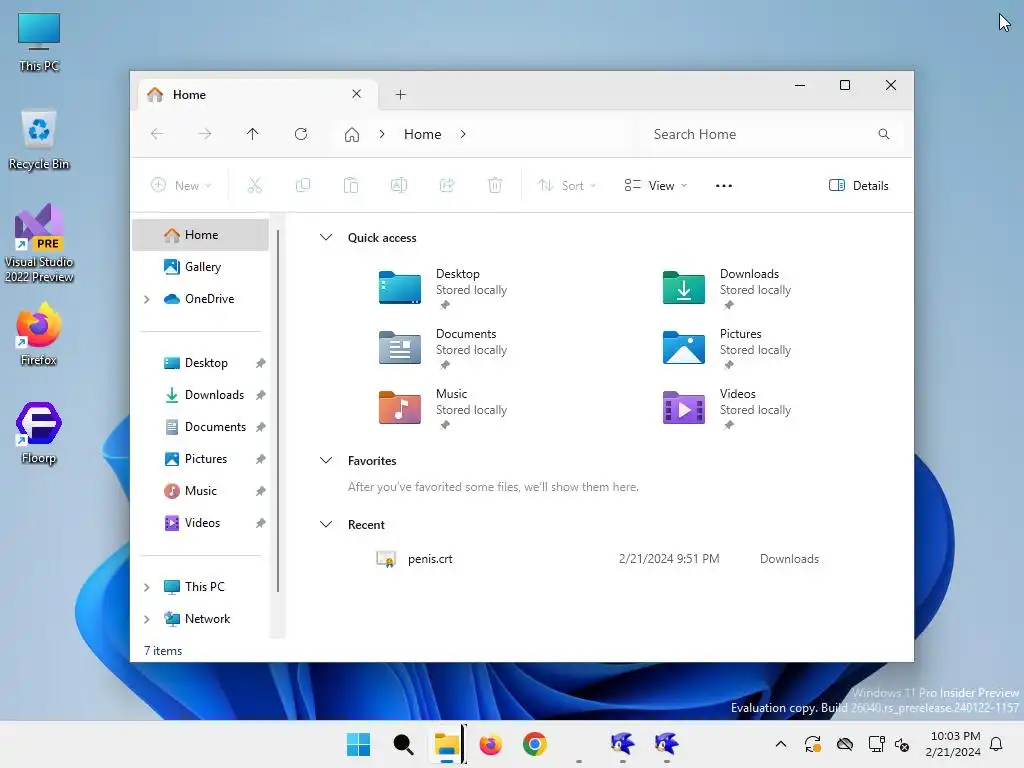Click the Delete trash can icon
Image resolution: width=1024 pixels, height=768 pixels.
tap(495, 185)
